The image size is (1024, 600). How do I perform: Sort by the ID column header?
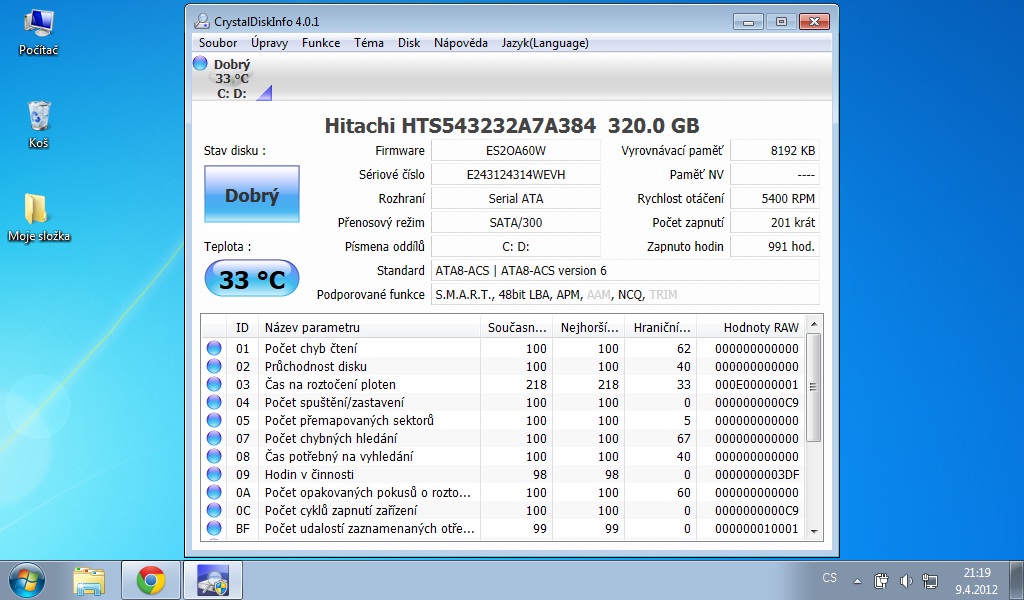(242, 328)
